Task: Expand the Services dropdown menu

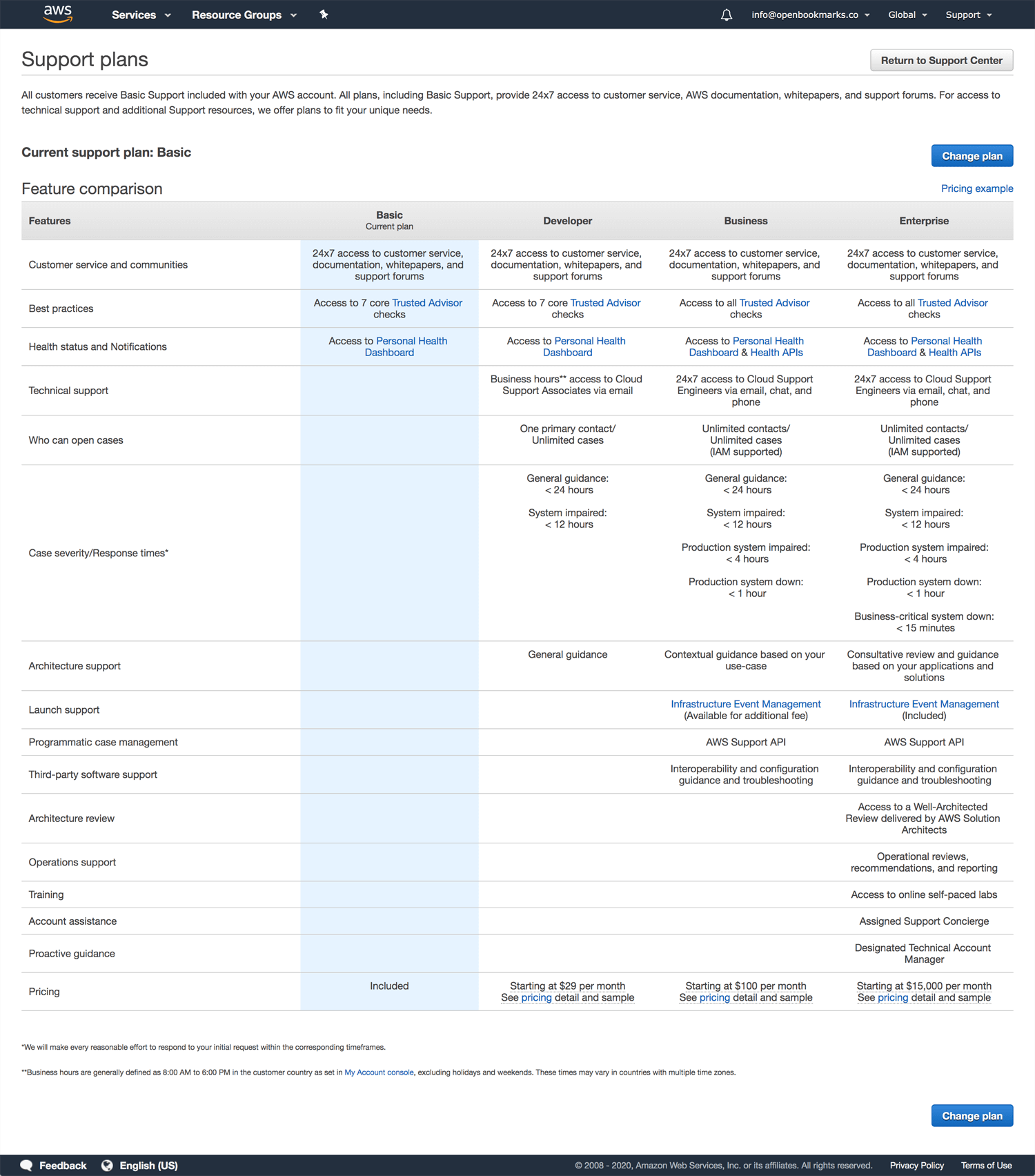Action: coord(141,14)
